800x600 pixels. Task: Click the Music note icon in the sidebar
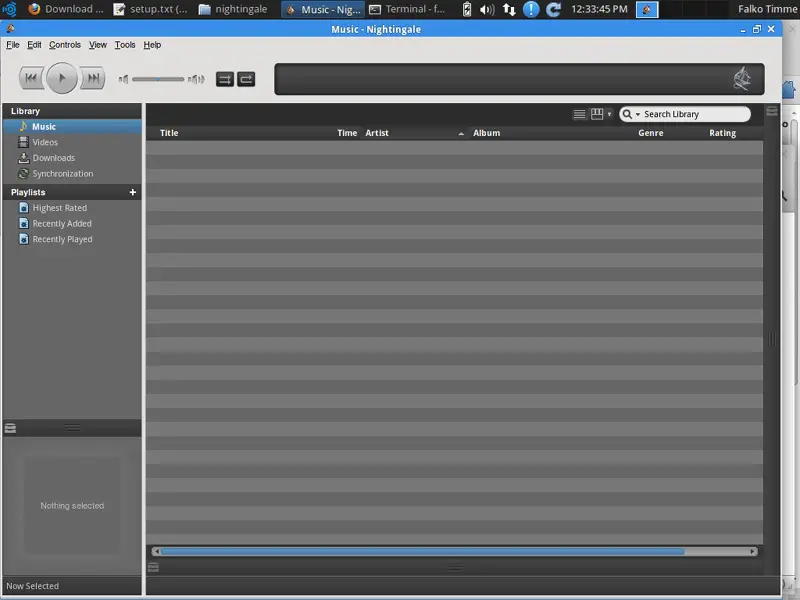click(x=23, y=126)
